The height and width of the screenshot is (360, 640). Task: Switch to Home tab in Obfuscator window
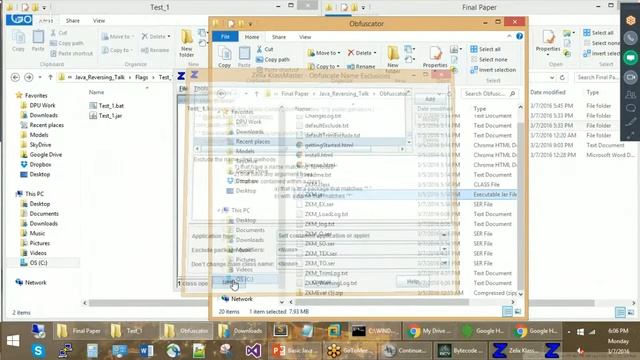click(252, 37)
